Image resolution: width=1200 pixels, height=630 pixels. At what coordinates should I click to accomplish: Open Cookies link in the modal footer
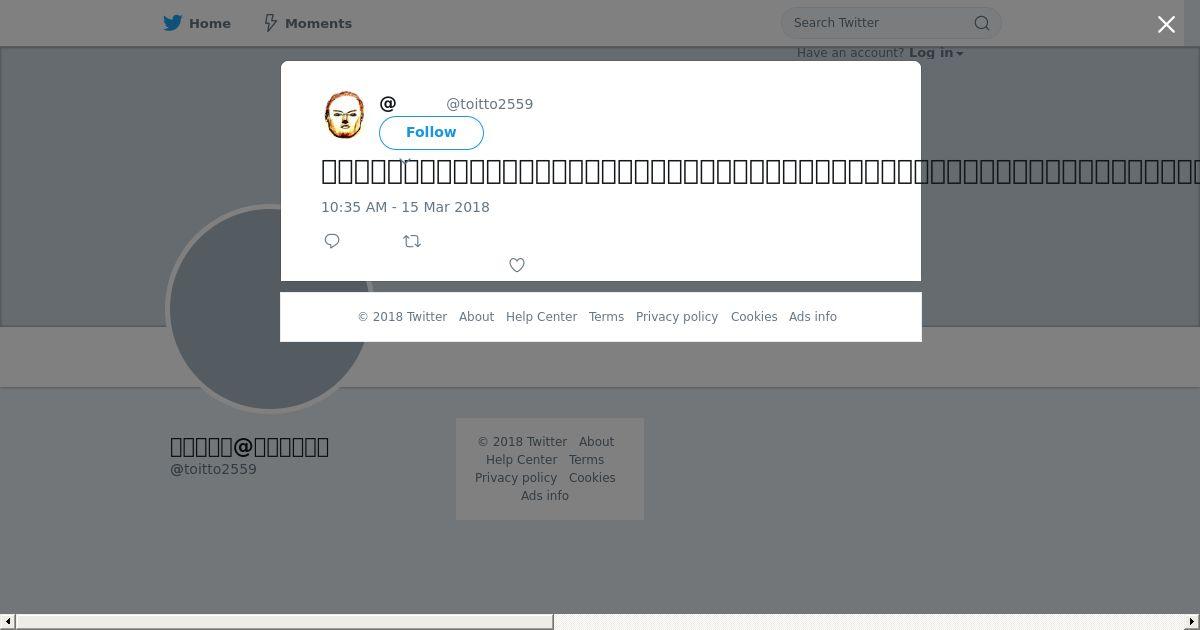(x=754, y=317)
